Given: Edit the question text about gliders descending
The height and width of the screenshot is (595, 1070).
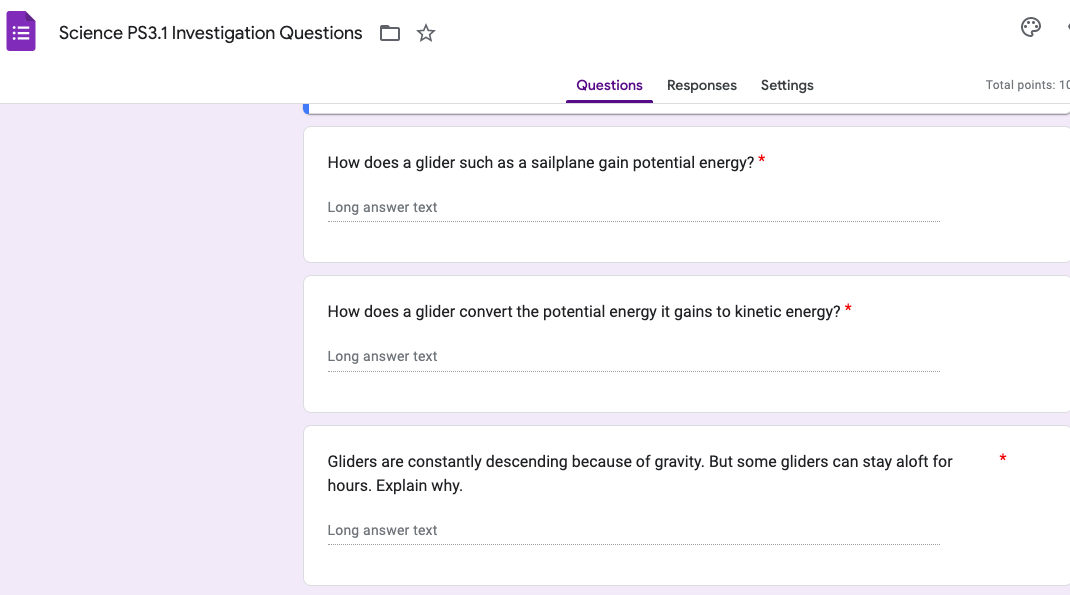Looking at the screenshot, I should 639,473.
